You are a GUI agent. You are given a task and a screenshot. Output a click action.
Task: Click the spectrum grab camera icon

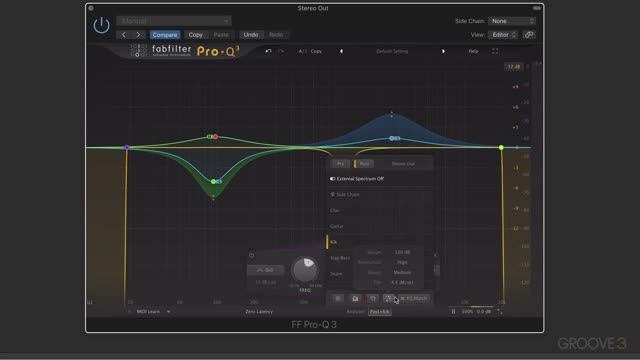pos(356,298)
